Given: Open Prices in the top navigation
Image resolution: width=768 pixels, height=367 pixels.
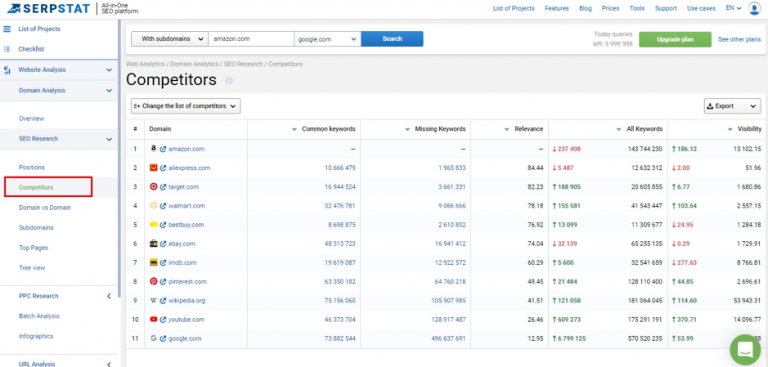Looking at the screenshot, I should pyautogui.click(x=610, y=8).
